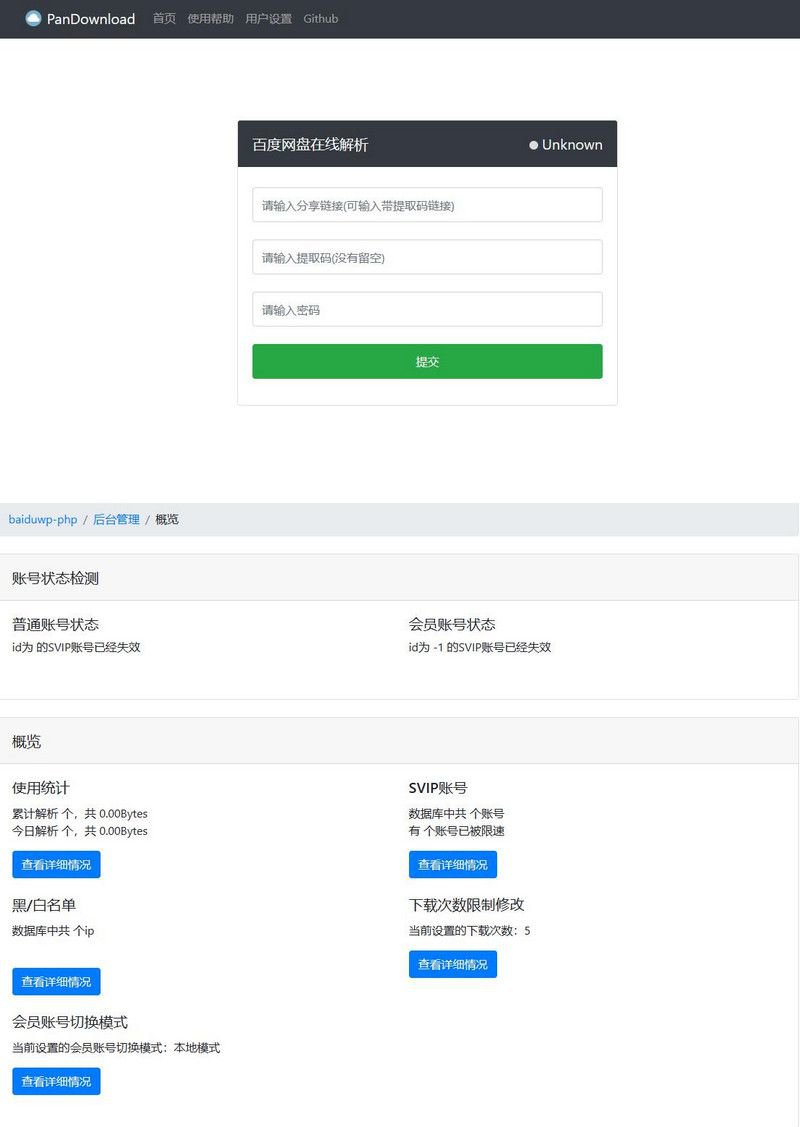Click 查看详细情况 under 黑/白名单 blacklist section
The width and height of the screenshot is (800, 1127).
[x=56, y=981]
